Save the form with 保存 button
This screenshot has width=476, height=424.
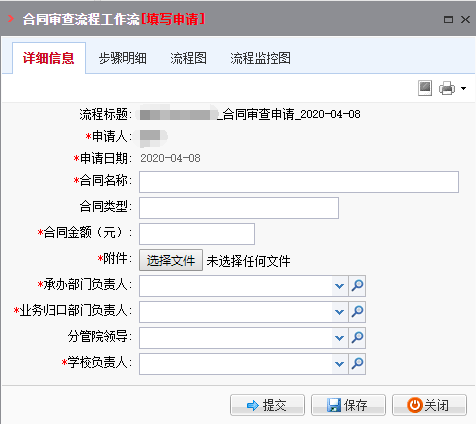click(348, 405)
